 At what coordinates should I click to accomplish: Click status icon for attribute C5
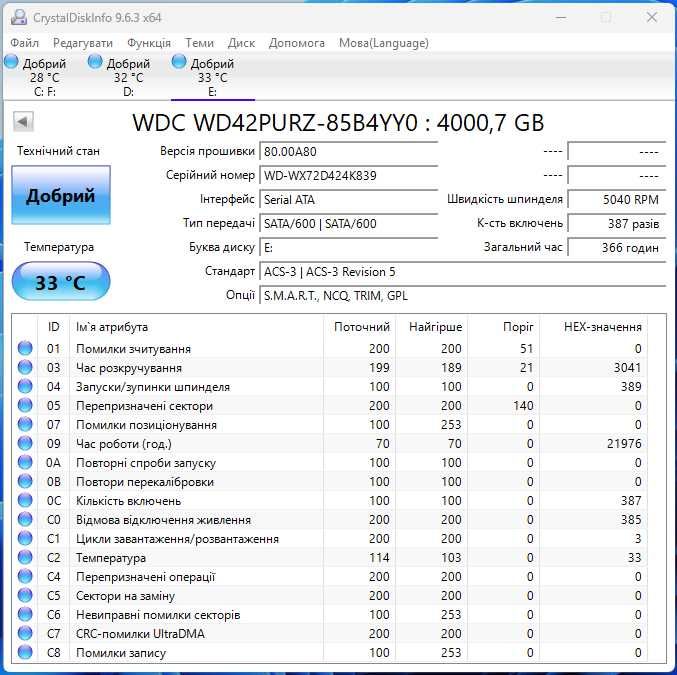click(x=25, y=595)
